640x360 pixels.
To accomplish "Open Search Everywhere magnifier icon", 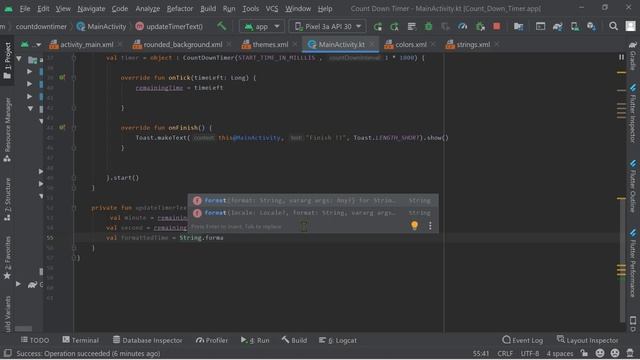I will [613, 27].
